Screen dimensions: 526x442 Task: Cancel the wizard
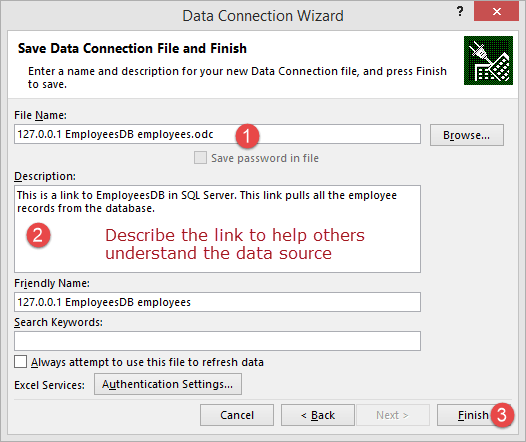237,415
